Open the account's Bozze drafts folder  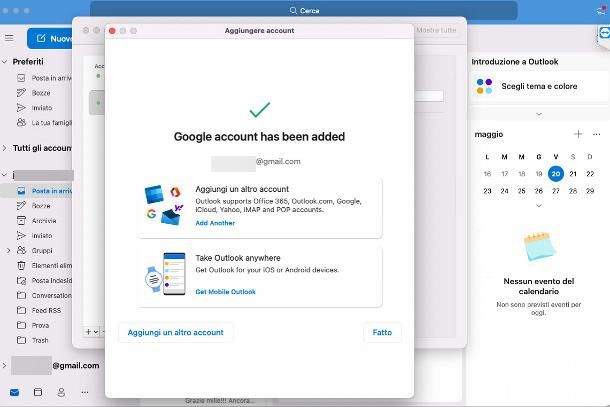pyautogui.click(x=34, y=205)
